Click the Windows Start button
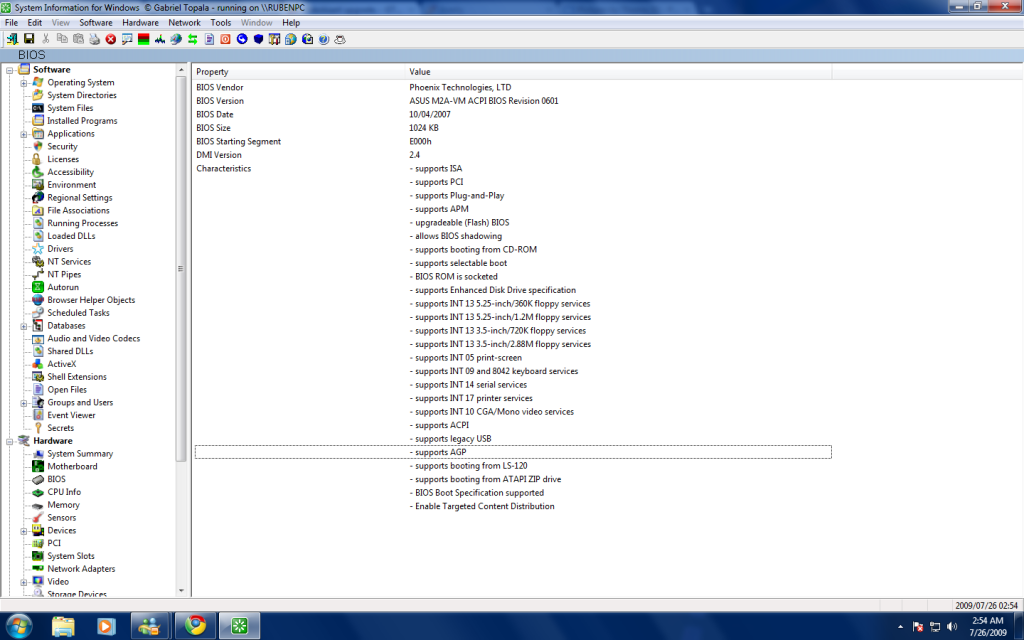Screen dimensions: 1024x640 tap(18, 626)
